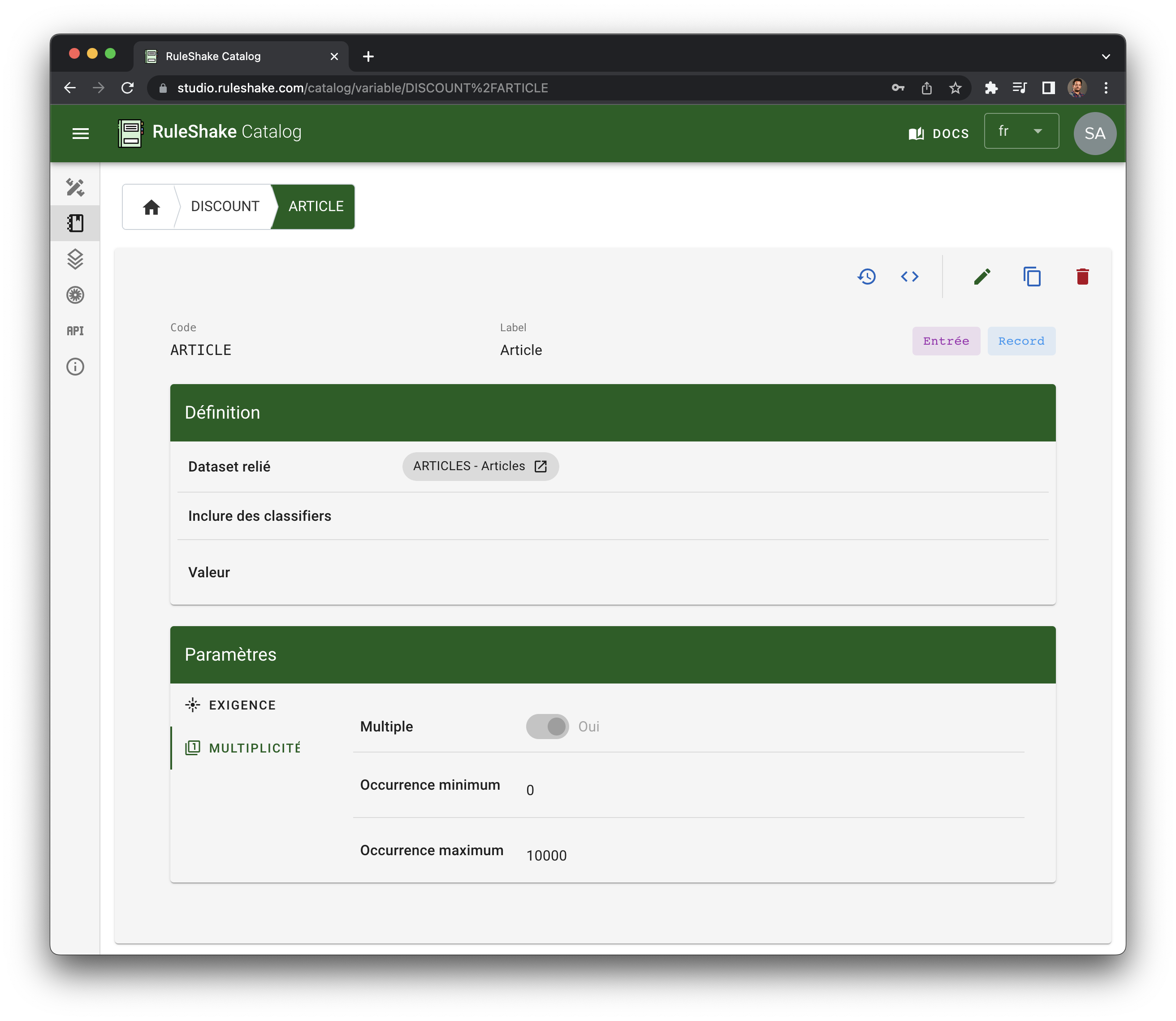Image resolution: width=1176 pixels, height=1021 pixels.
Task: Click the SA user avatar
Action: [1094, 133]
